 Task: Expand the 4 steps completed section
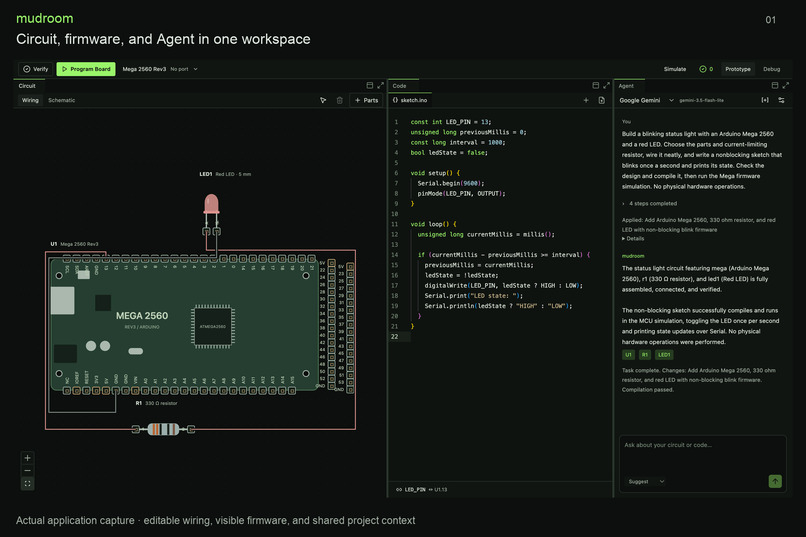pyautogui.click(x=650, y=203)
